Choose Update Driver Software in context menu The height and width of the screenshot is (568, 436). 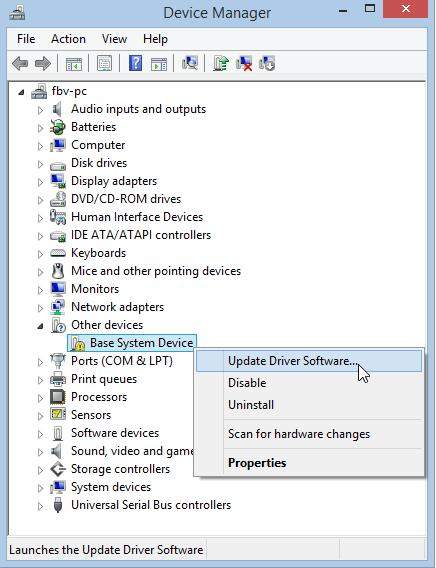coord(309,361)
